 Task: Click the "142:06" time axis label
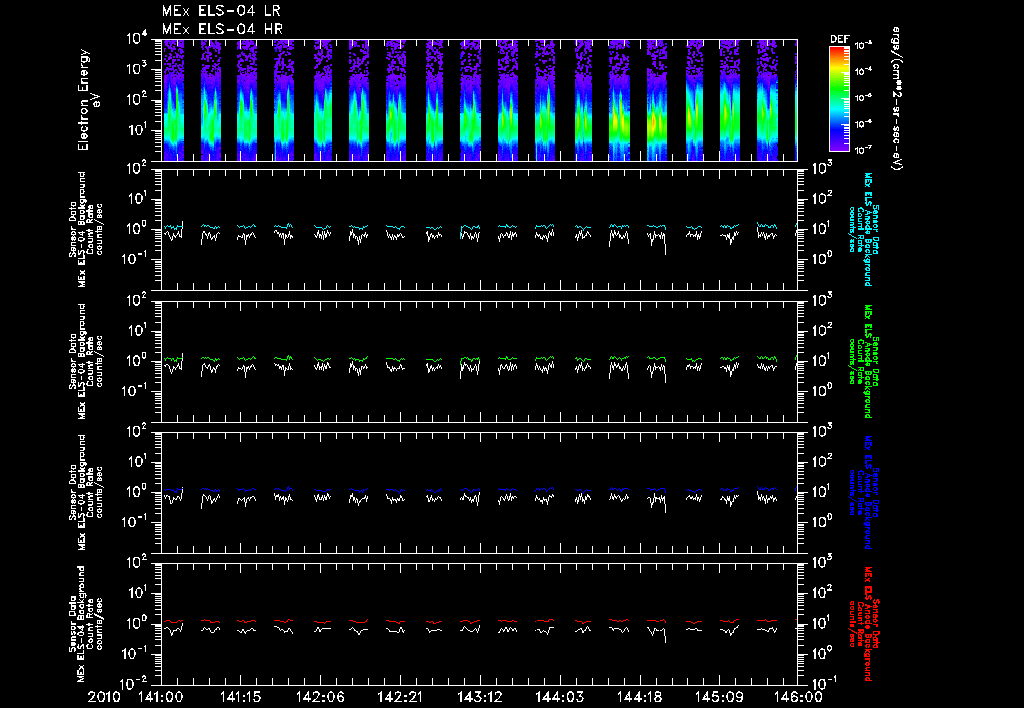(x=321, y=698)
